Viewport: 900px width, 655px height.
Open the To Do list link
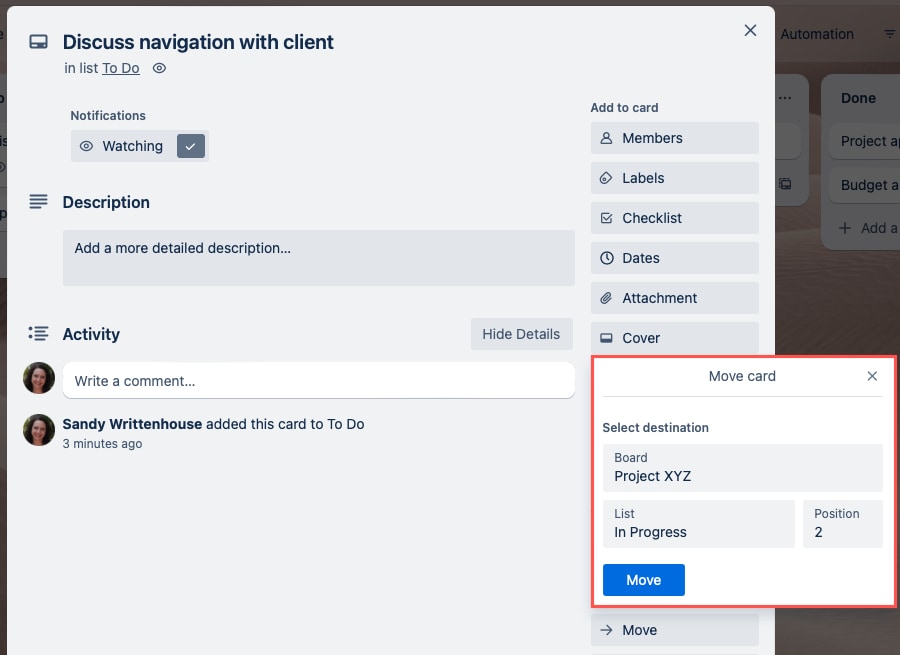coord(120,68)
